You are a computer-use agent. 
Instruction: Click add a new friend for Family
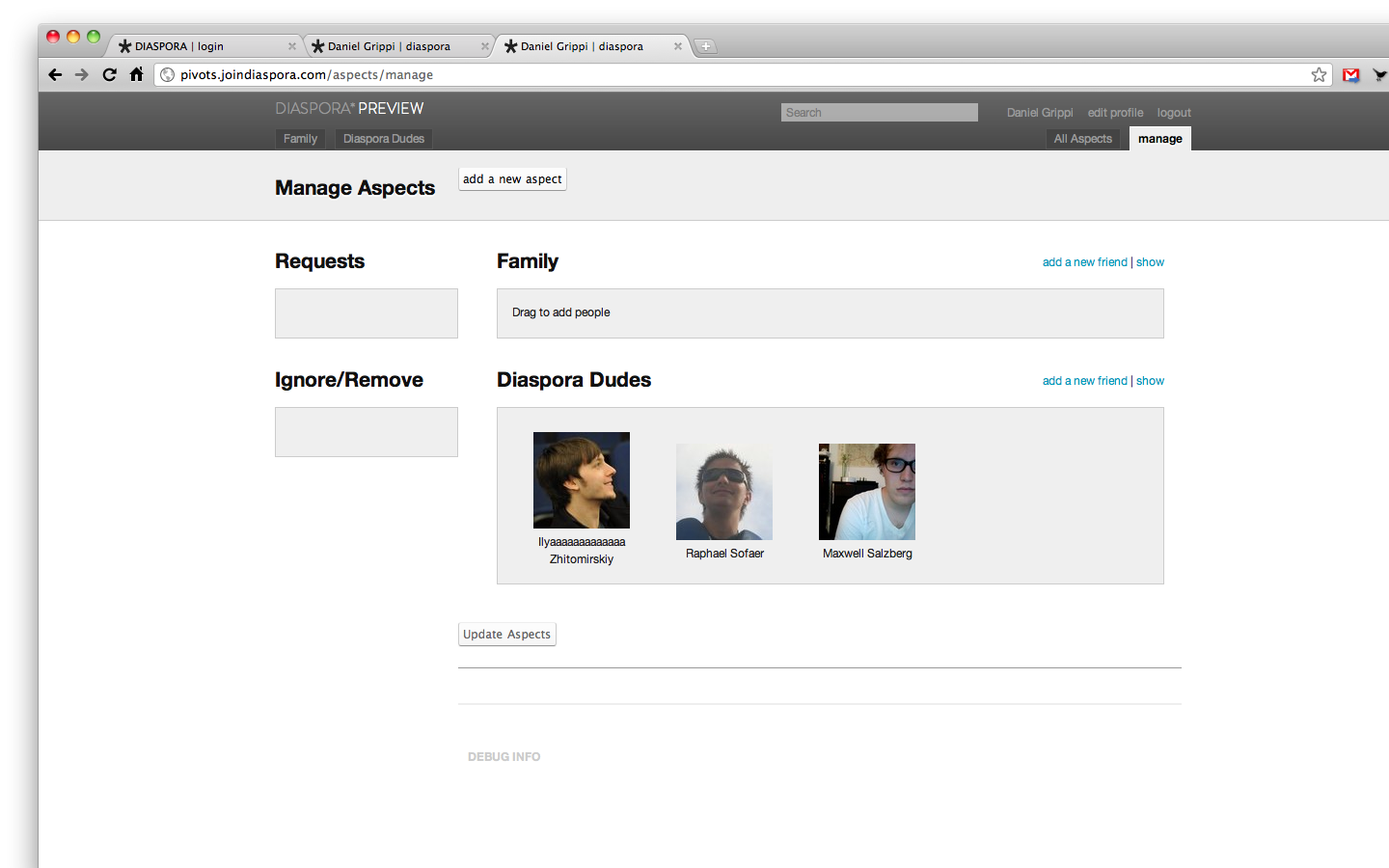point(1084,262)
